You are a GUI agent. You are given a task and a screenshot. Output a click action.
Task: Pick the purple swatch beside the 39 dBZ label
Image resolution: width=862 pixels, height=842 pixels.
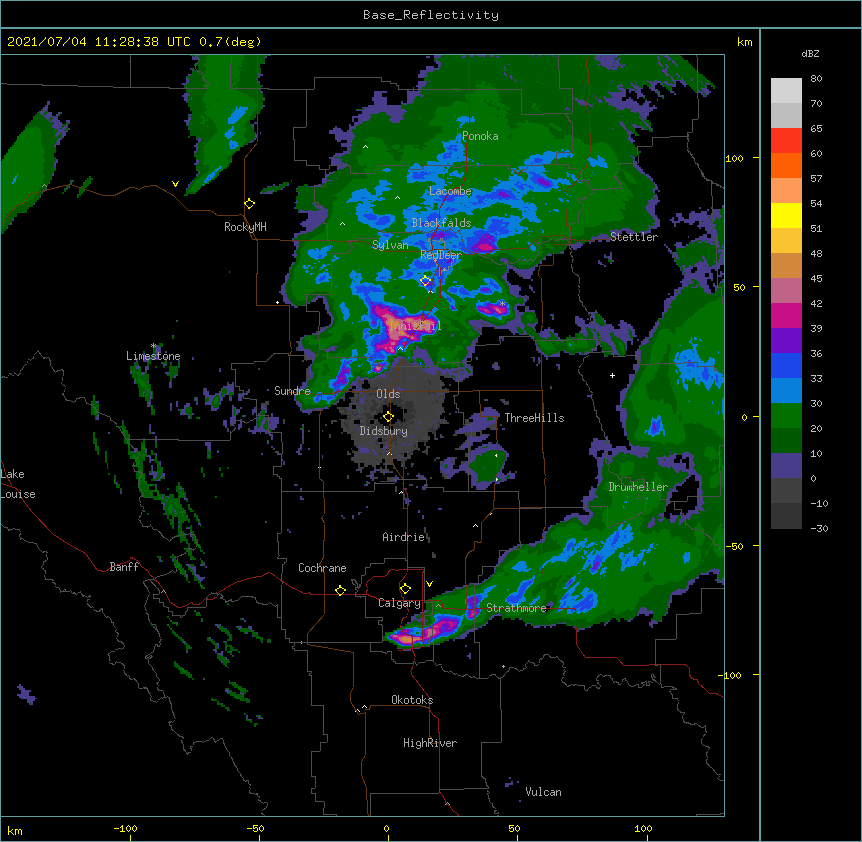click(786, 341)
